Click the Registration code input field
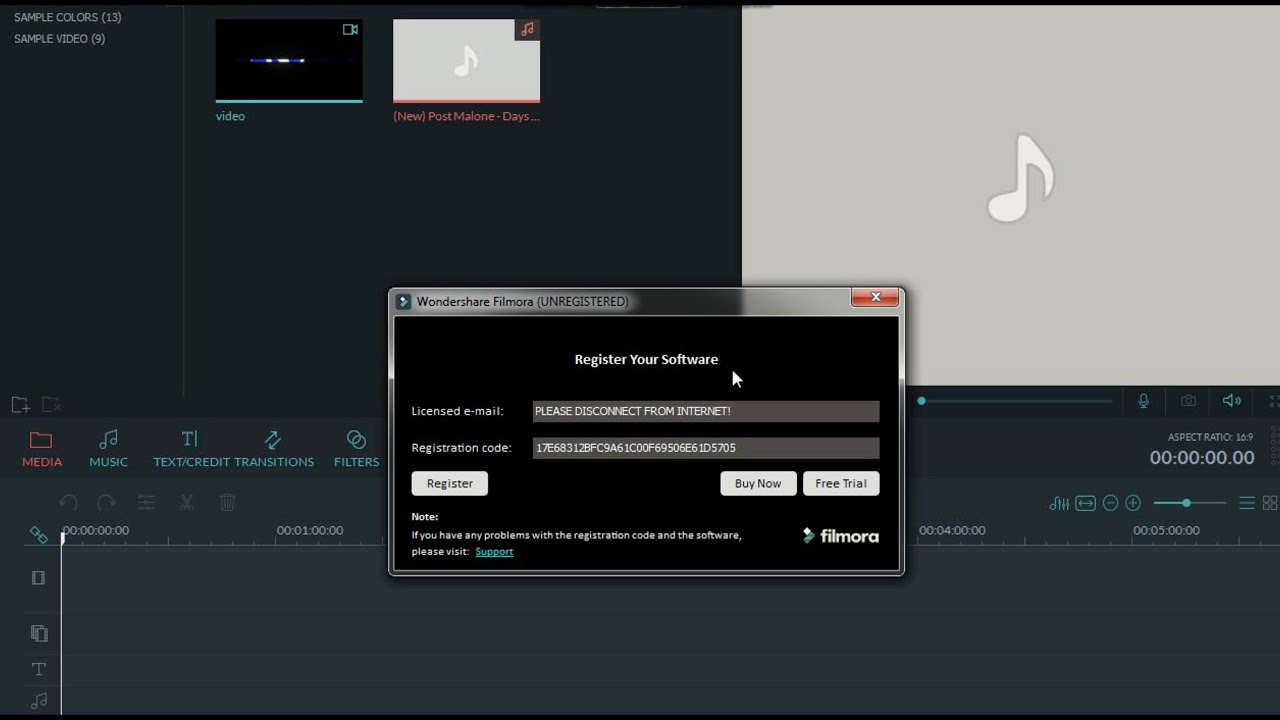The height and width of the screenshot is (720, 1280). point(706,448)
